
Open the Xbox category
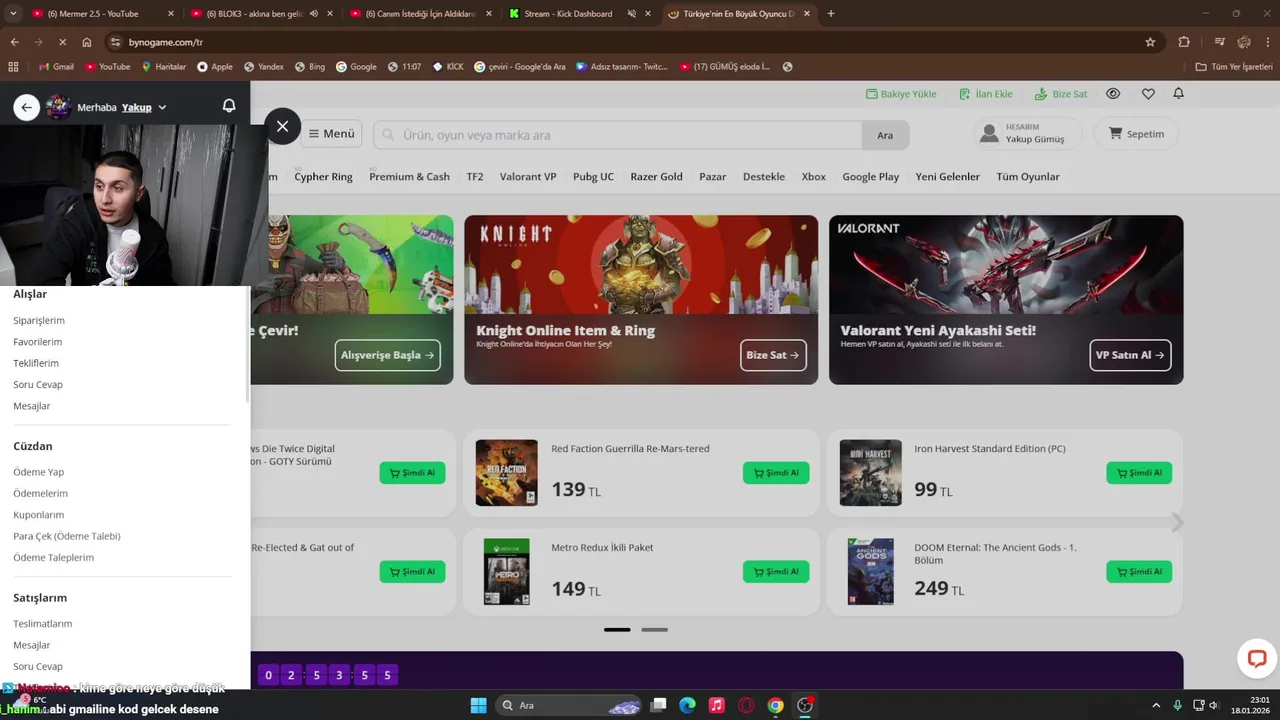tap(814, 177)
